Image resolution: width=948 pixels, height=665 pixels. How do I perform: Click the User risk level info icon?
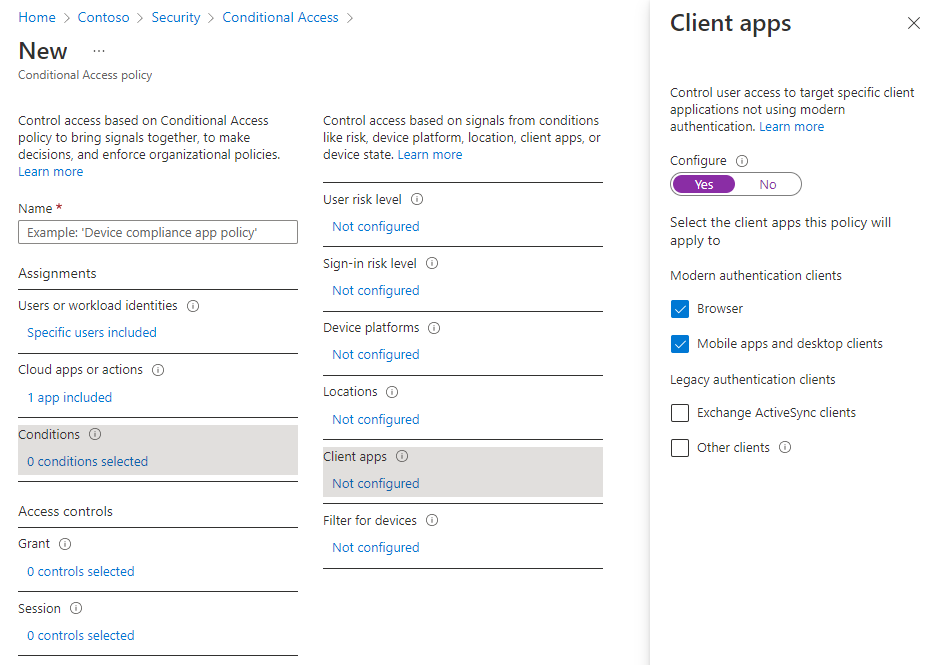click(417, 199)
